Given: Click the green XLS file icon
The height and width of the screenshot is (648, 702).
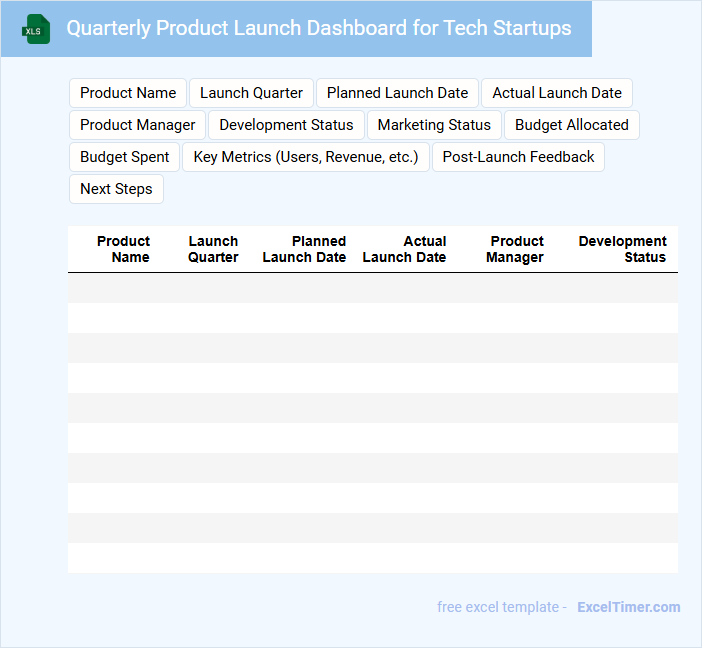Looking at the screenshot, I should tap(37, 29).
